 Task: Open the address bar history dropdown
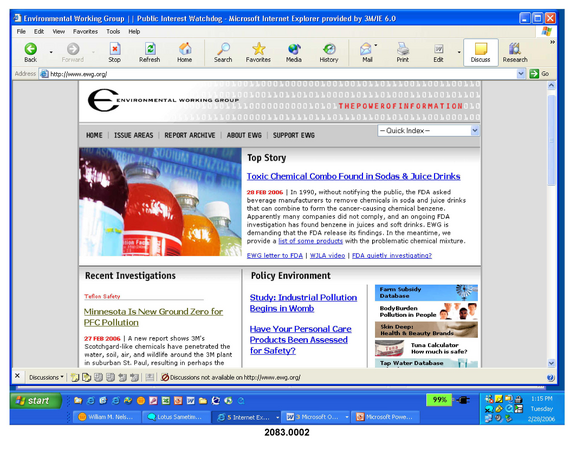[x=521, y=74]
